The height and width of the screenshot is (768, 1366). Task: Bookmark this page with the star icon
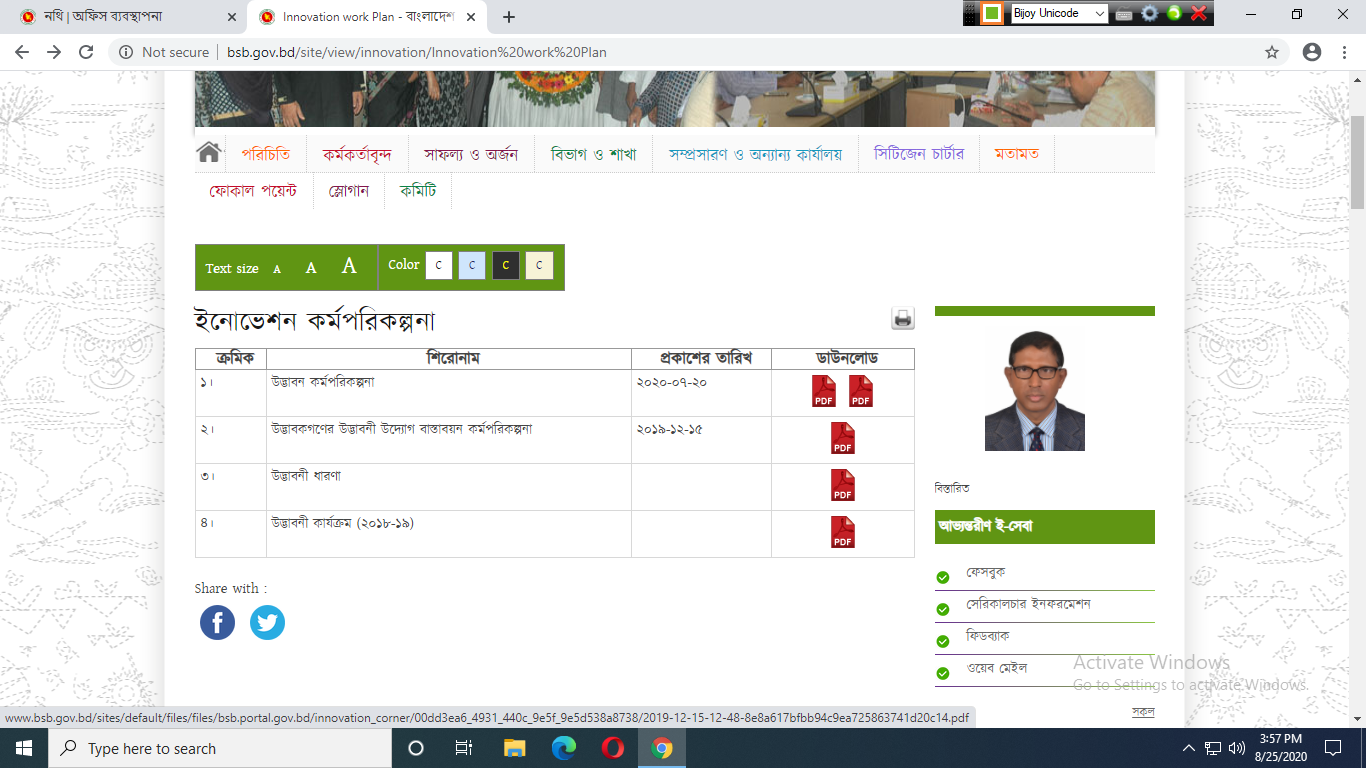(1272, 52)
